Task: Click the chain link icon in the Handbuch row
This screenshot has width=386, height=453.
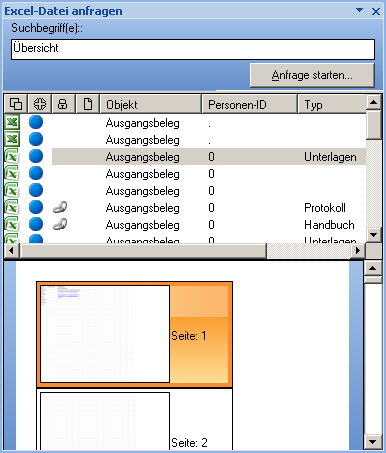Action: tap(60, 224)
